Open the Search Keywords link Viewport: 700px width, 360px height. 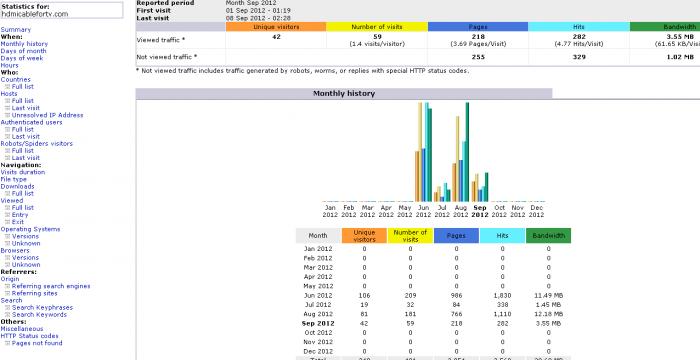tap(39, 315)
